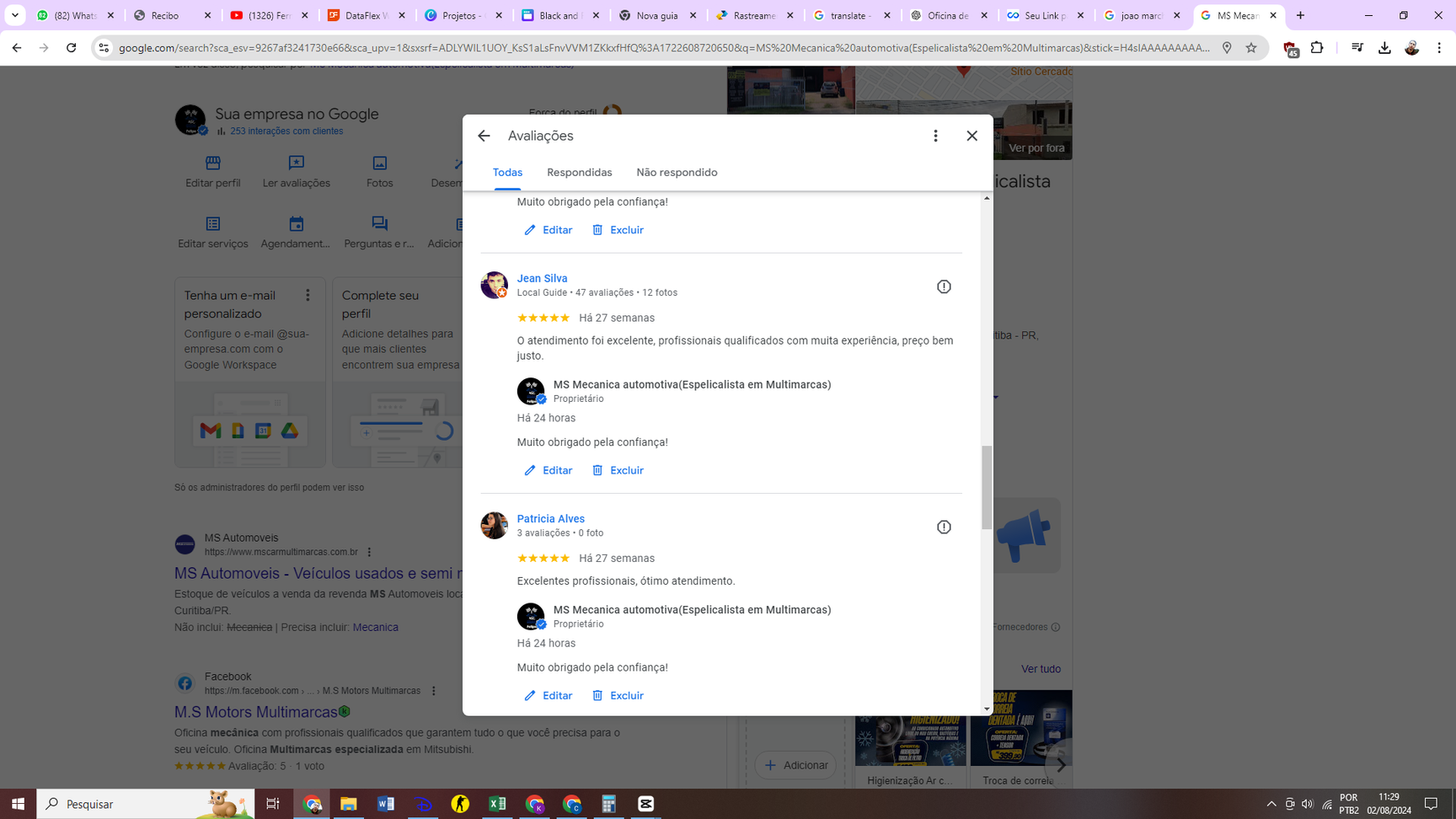Switch to the Respondidas tab

click(x=579, y=173)
